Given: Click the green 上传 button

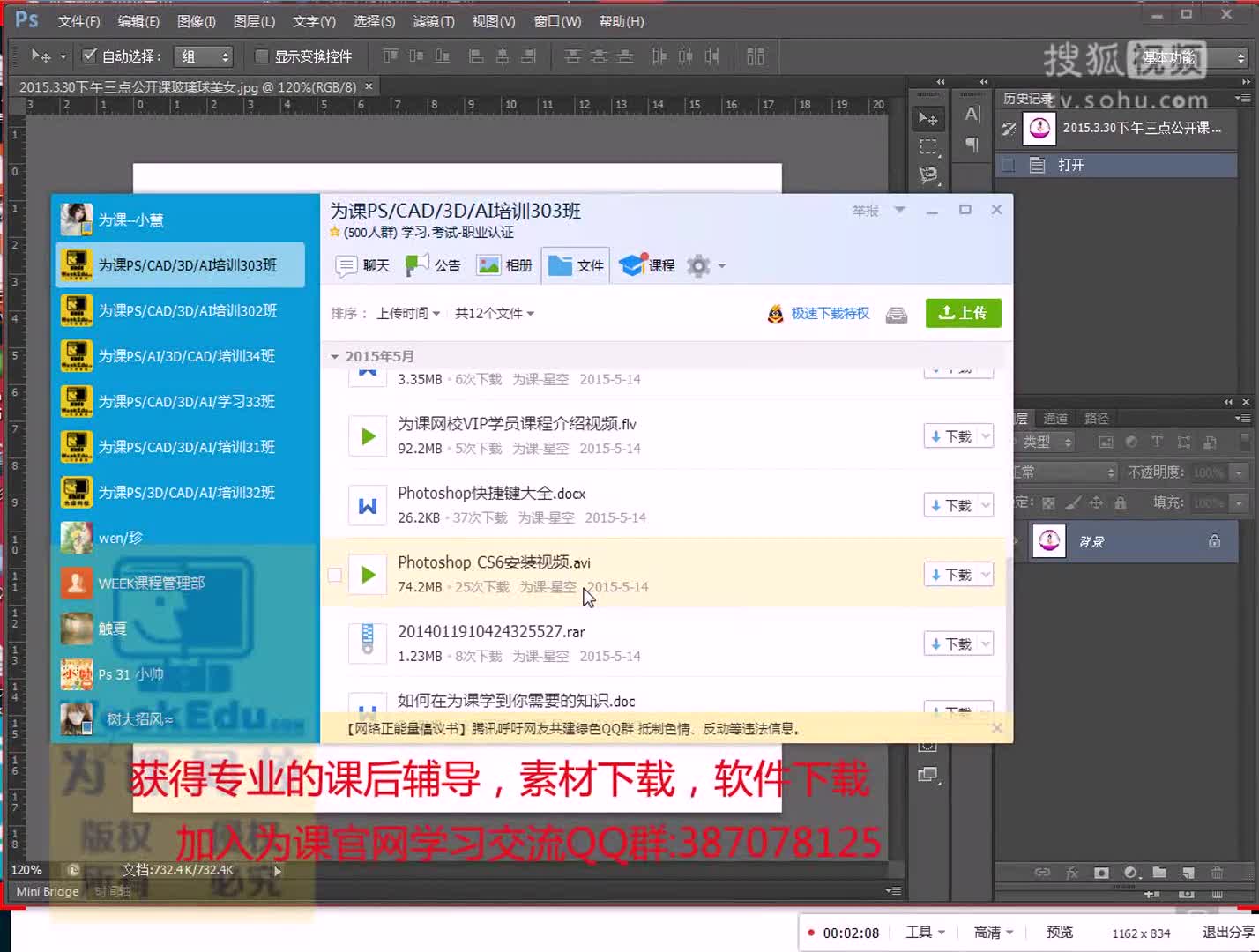Looking at the screenshot, I should (x=963, y=313).
